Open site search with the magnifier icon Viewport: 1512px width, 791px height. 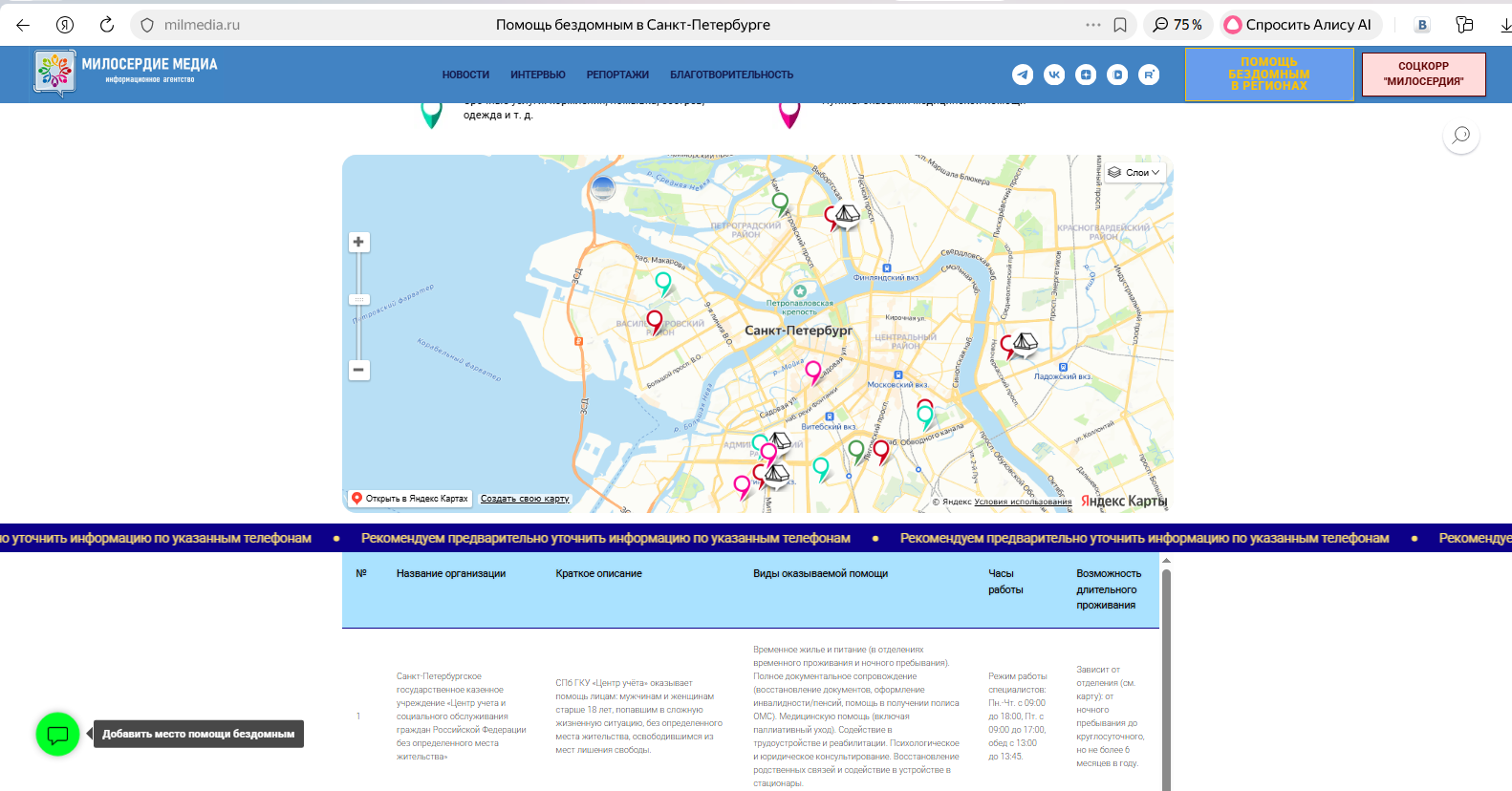1461,136
